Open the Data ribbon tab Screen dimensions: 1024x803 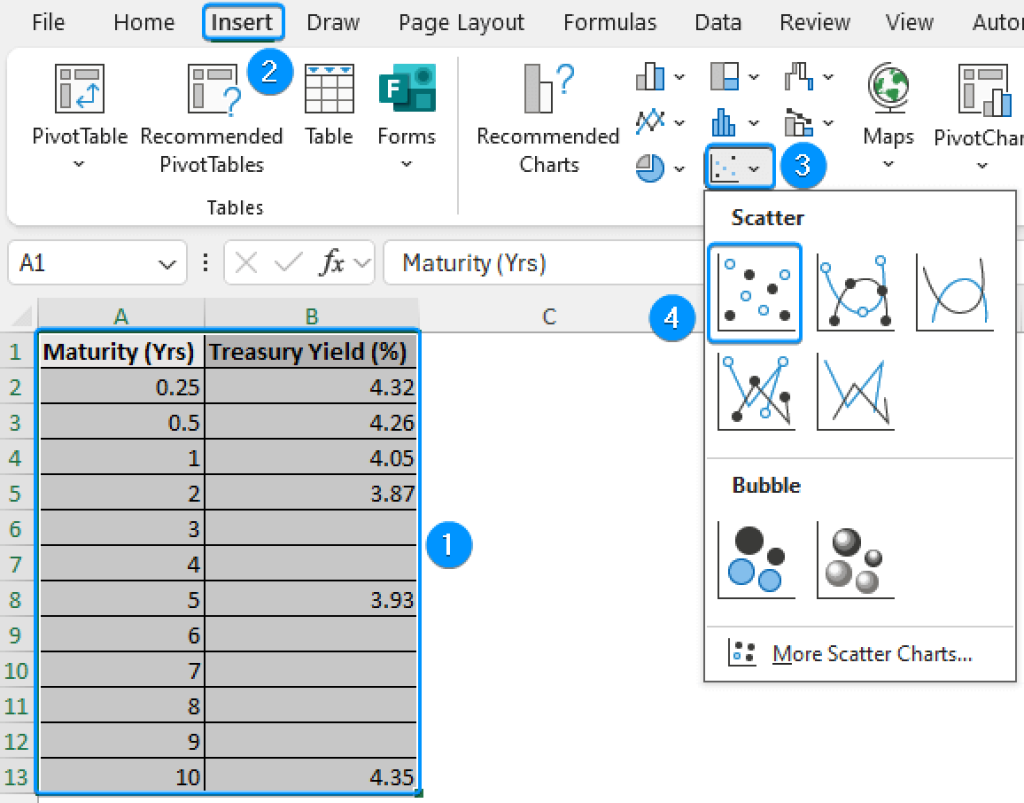(717, 22)
